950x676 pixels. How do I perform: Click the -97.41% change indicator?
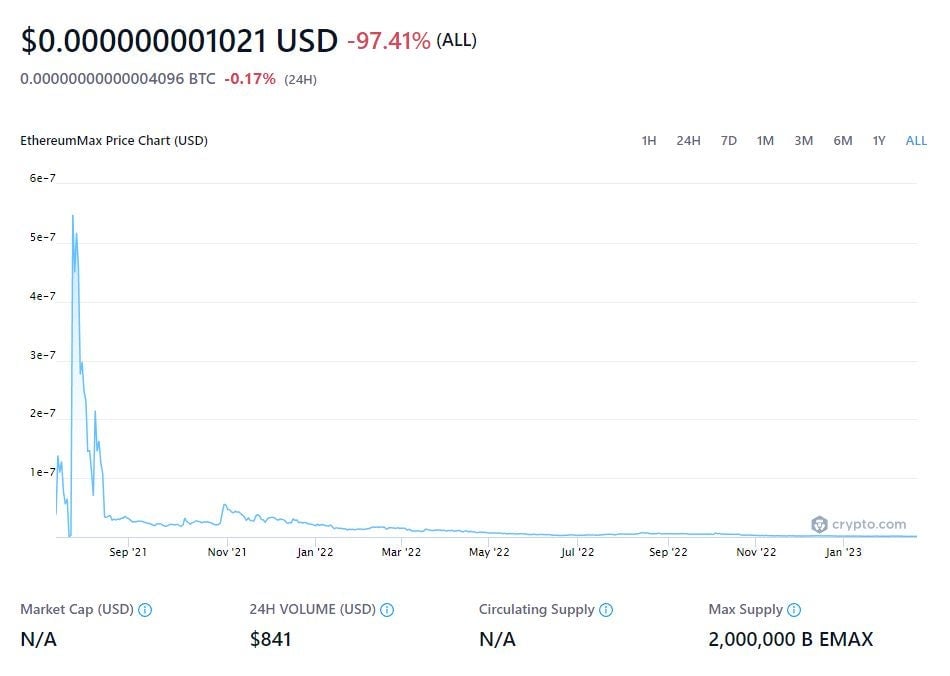pyautogui.click(x=385, y=41)
